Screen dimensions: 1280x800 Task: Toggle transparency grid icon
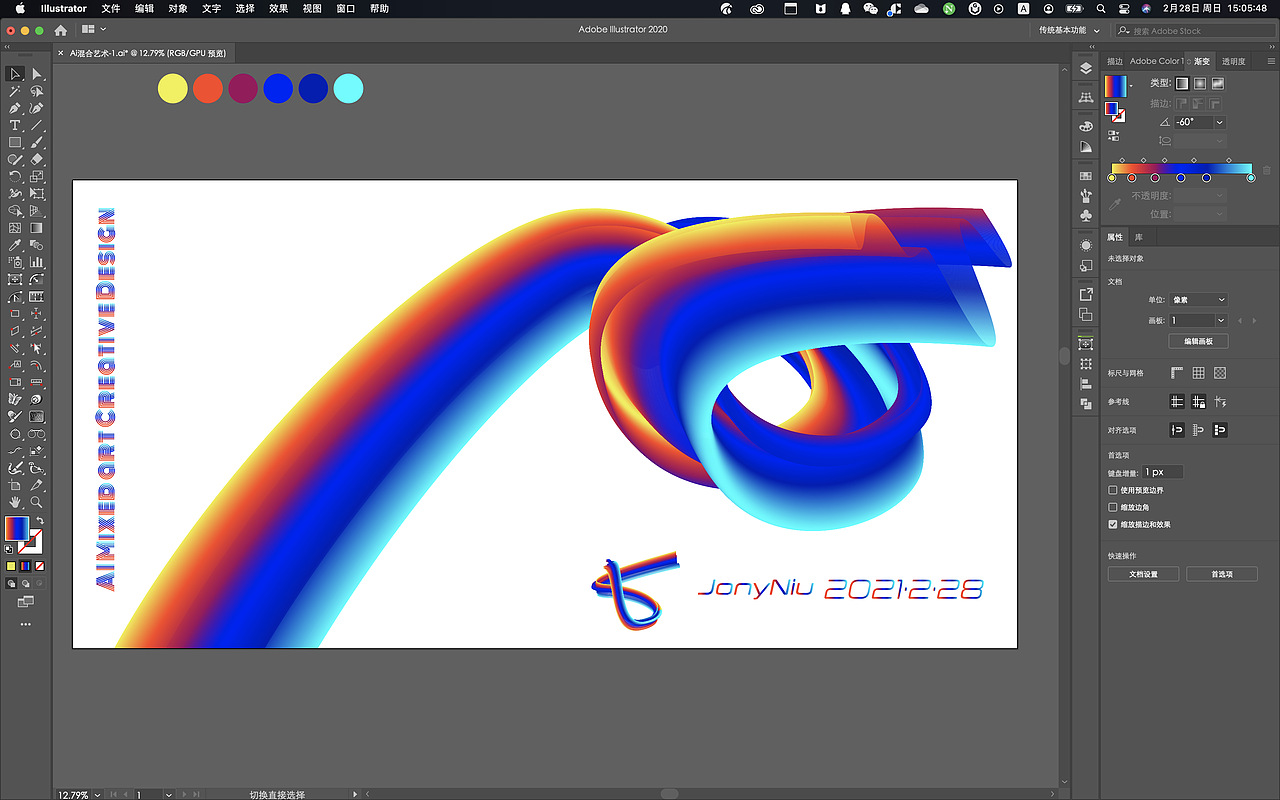click(1220, 373)
